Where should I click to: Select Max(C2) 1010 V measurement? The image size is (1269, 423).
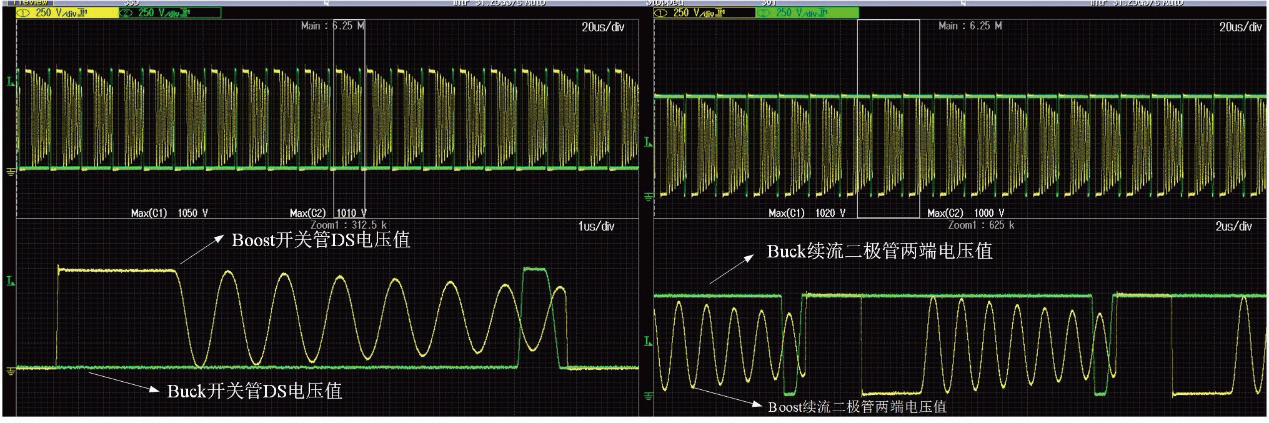[x=327, y=213]
